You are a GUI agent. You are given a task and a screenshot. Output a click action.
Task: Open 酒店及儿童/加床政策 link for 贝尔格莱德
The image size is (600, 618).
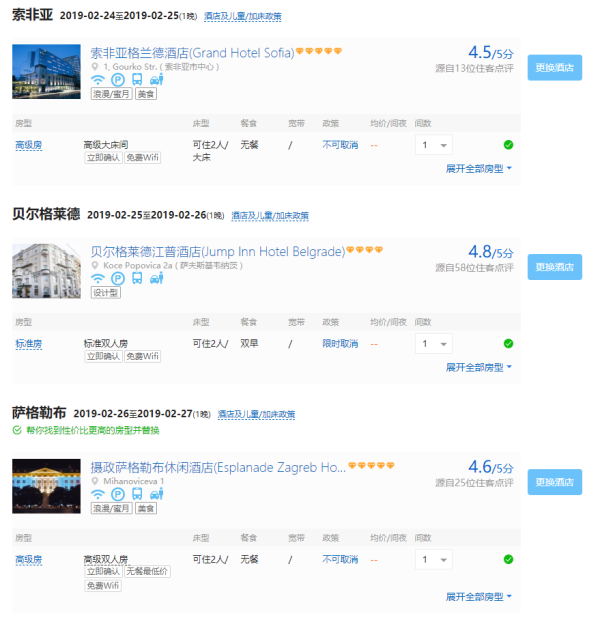click(x=270, y=216)
